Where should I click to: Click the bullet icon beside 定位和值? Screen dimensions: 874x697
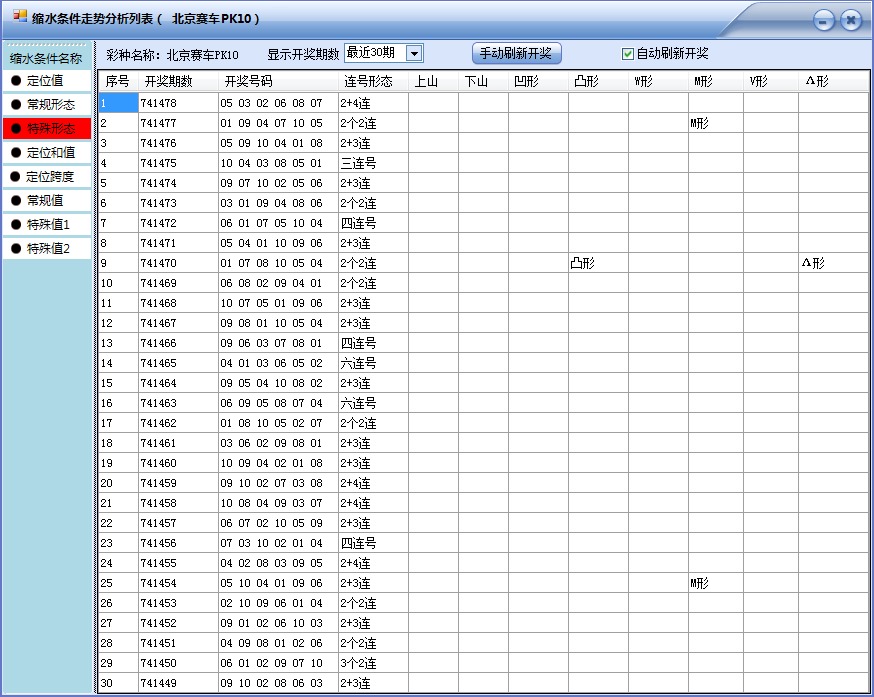tap(16, 151)
